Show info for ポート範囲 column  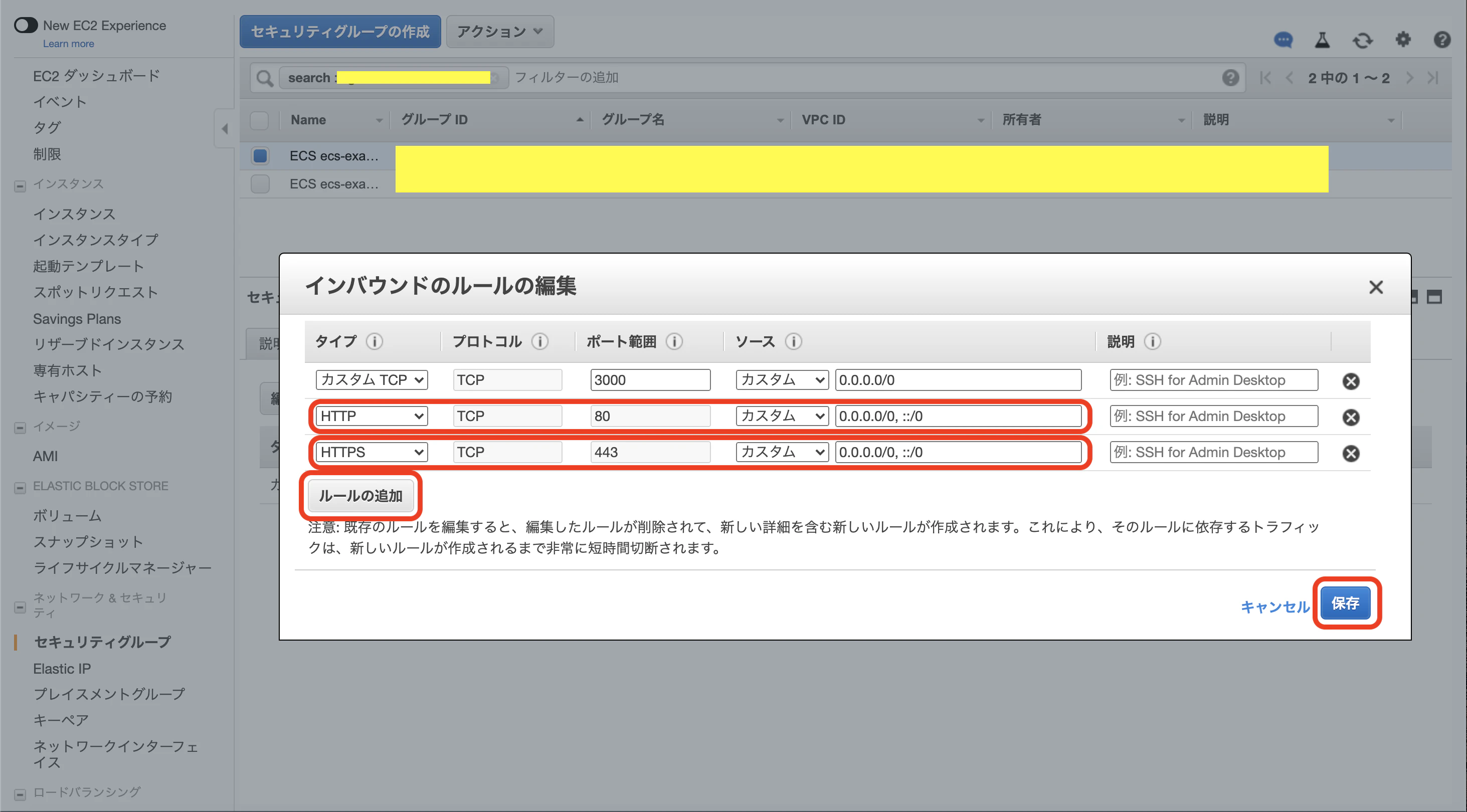(674, 341)
